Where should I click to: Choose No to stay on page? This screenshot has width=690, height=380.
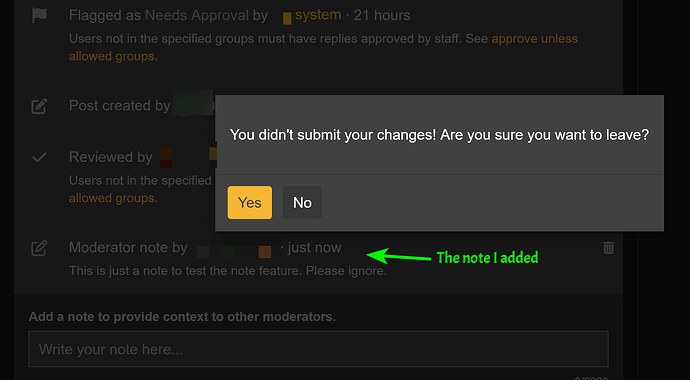pos(302,202)
